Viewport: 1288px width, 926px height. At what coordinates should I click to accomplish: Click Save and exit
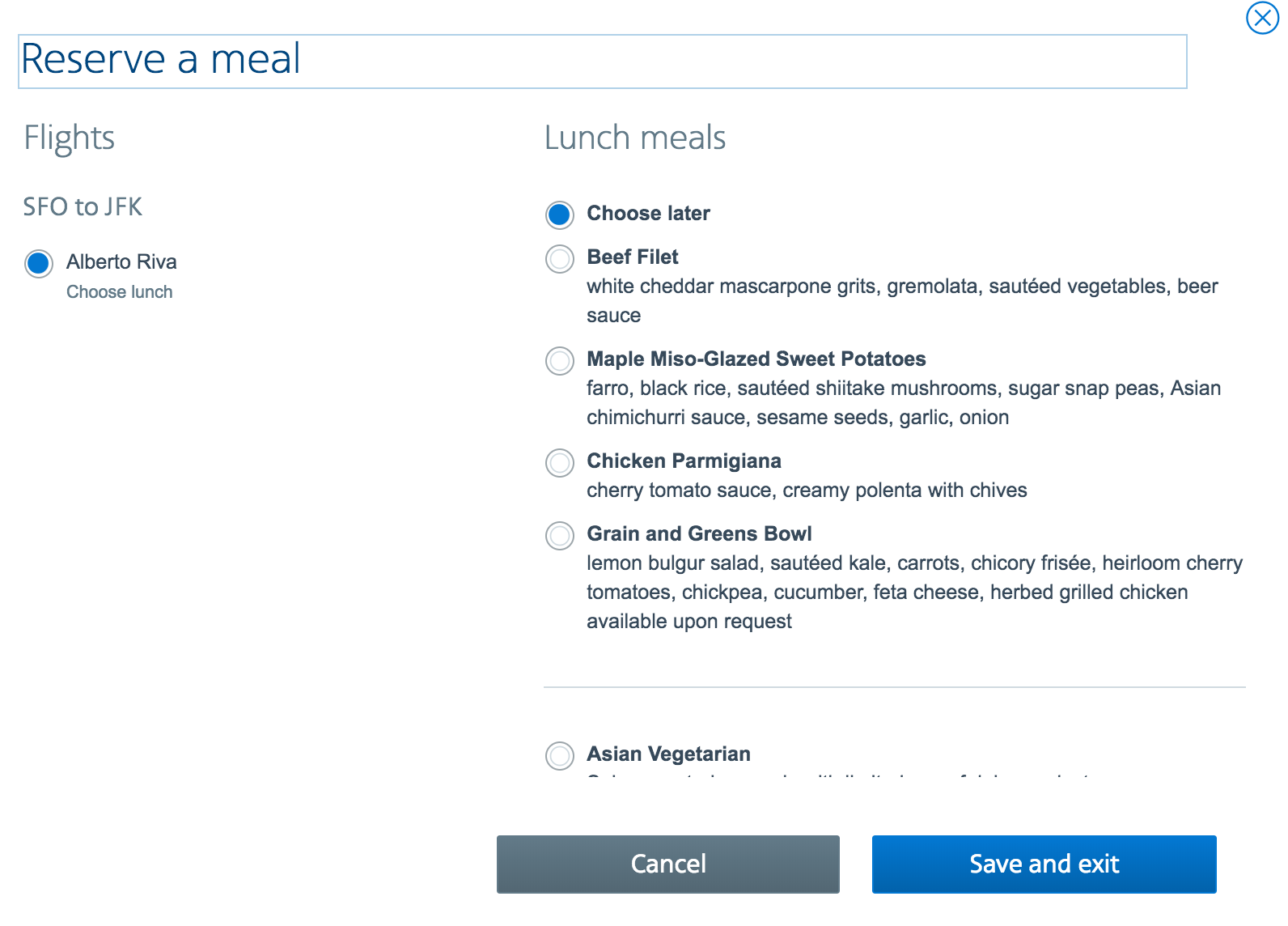pos(1044,864)
